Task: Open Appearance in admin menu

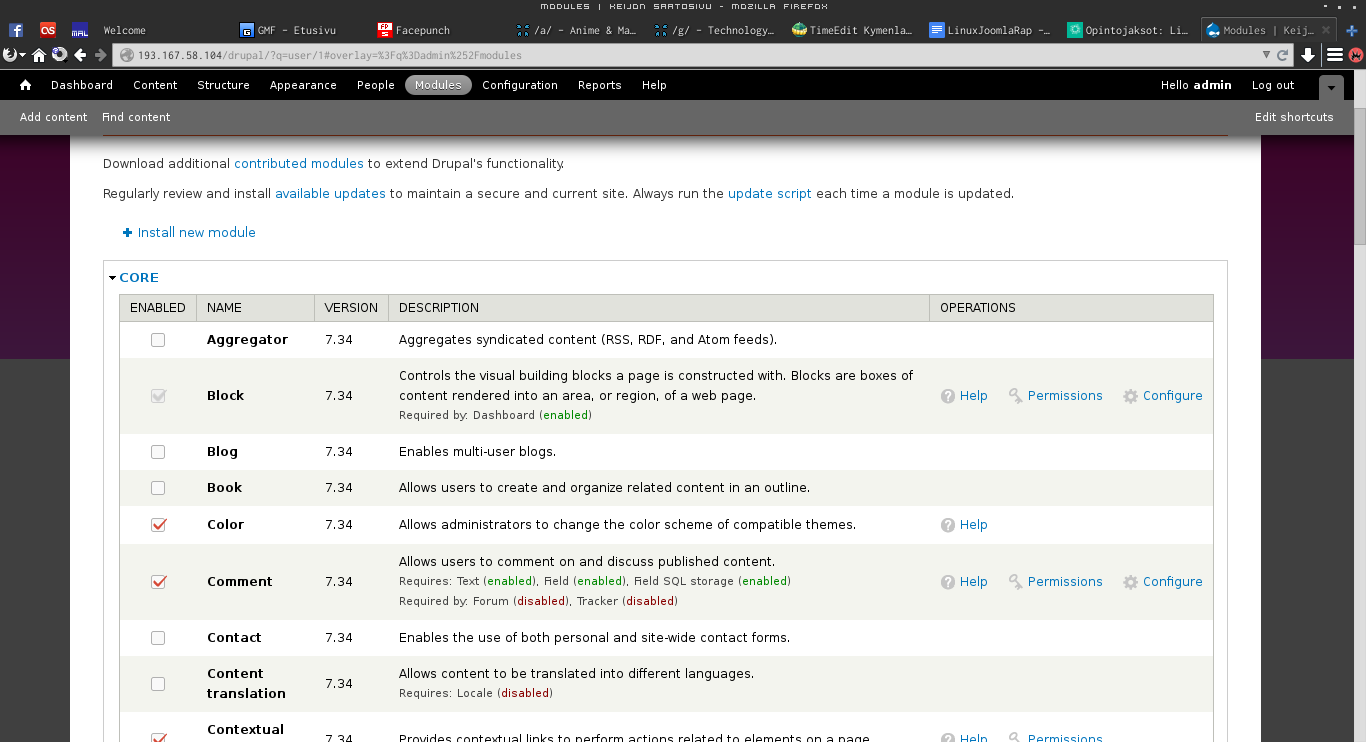Action: coord(303,85)
